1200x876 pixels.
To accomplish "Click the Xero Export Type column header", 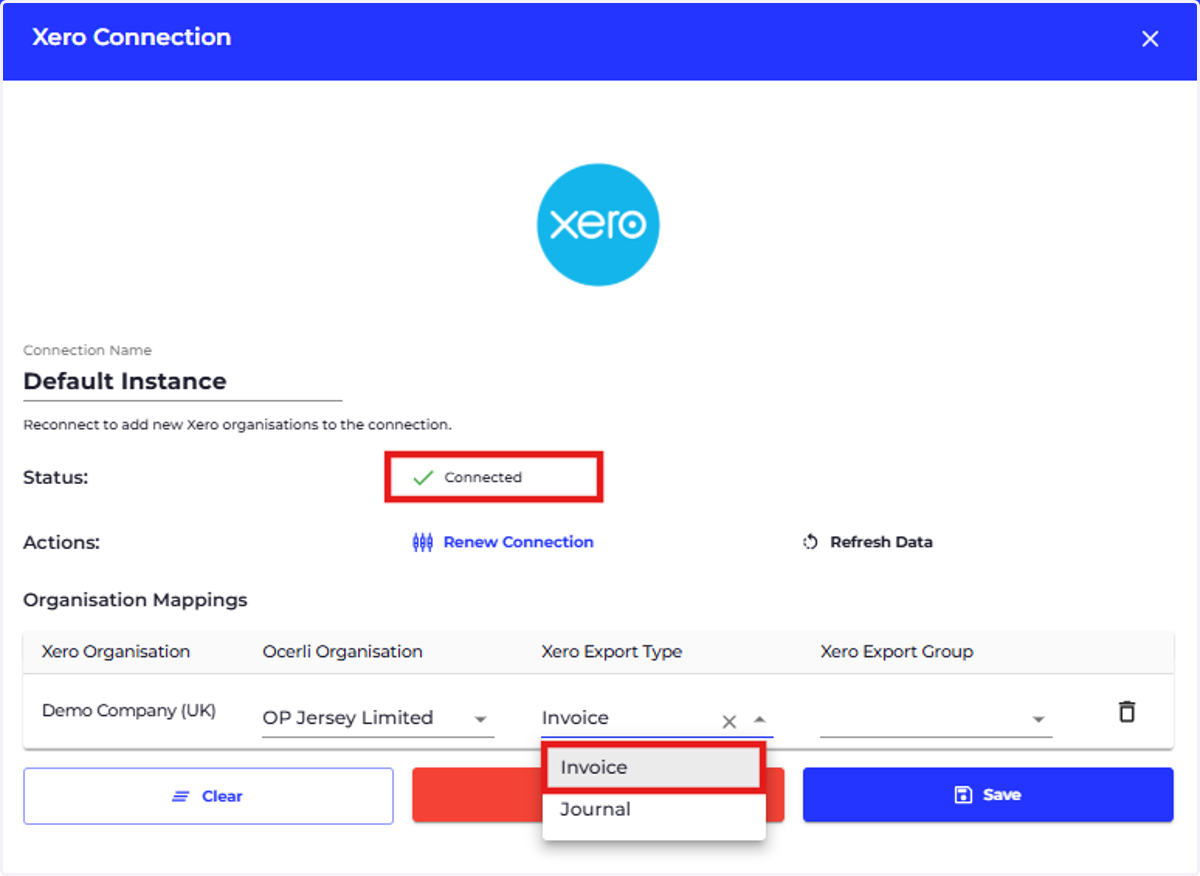I will pos(612,651).
